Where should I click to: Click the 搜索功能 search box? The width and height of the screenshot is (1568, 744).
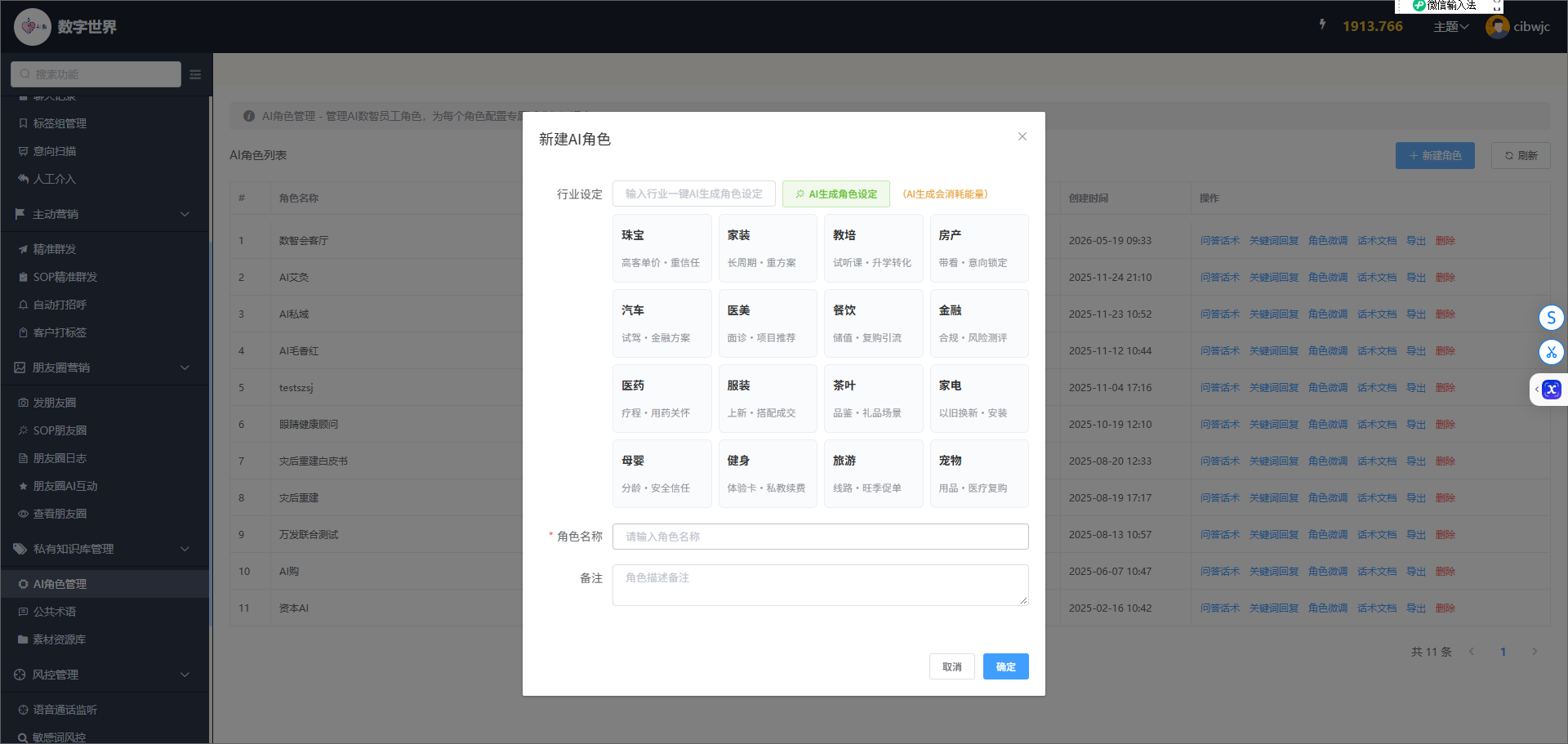coord(96,74)
